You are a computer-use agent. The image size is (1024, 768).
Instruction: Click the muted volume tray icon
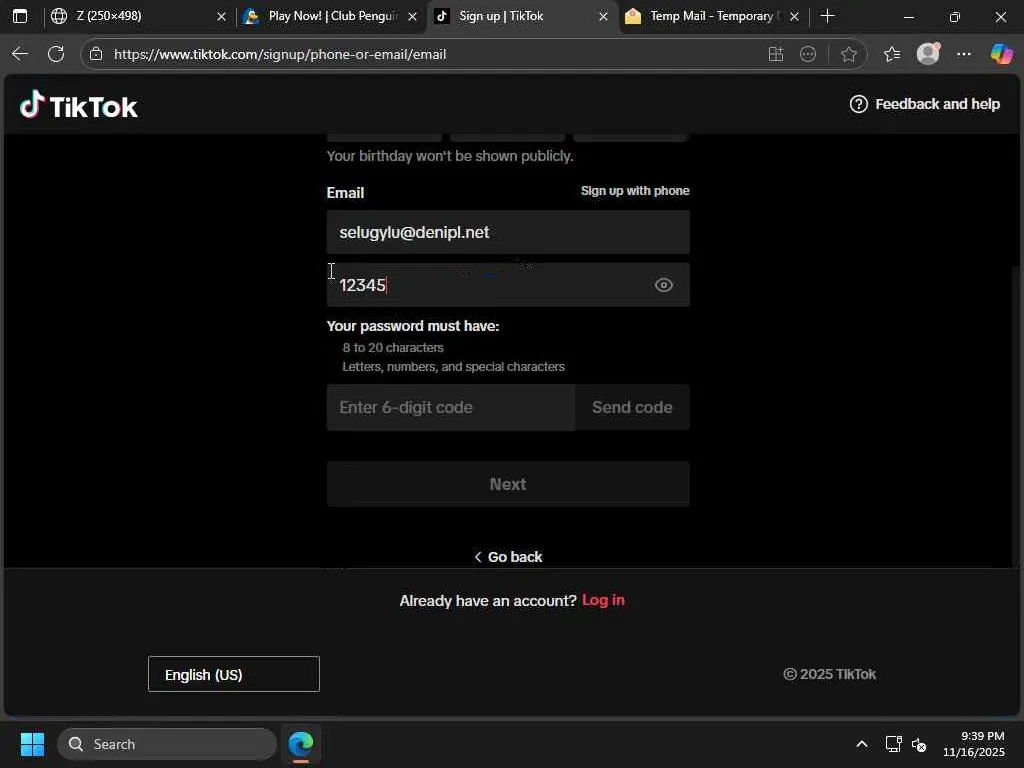pos(919,744)
